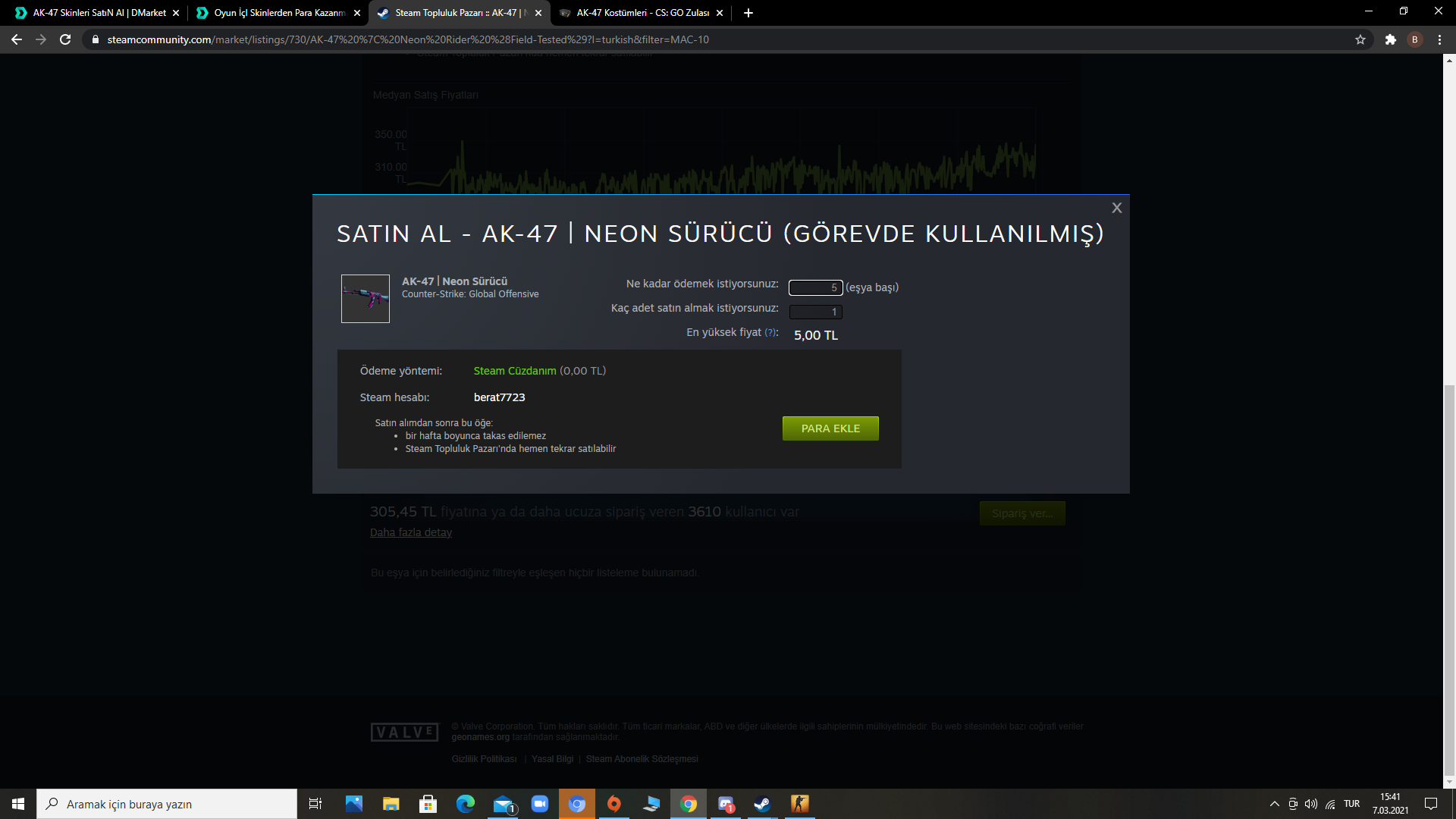
Task: Expand the hidden system tray icons
Action: tap(1274, 804)
